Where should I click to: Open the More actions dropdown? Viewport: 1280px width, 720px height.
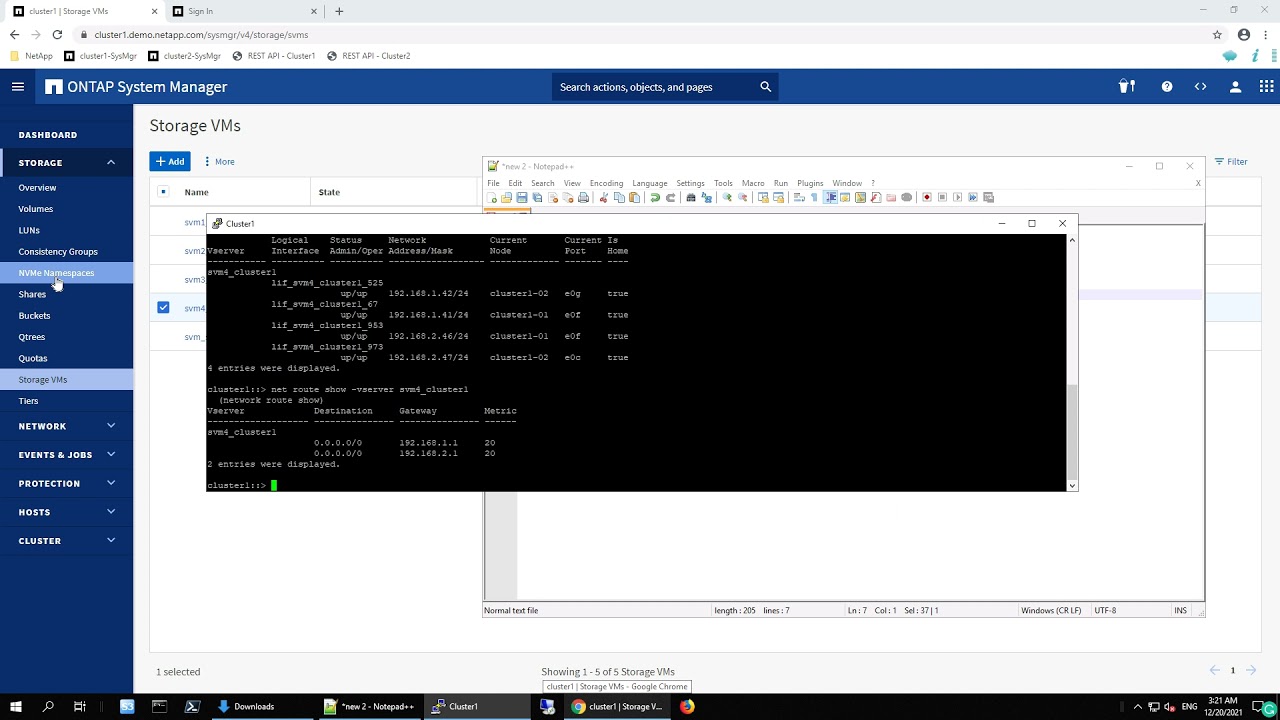pyautogui.click(x=219, y=161)
